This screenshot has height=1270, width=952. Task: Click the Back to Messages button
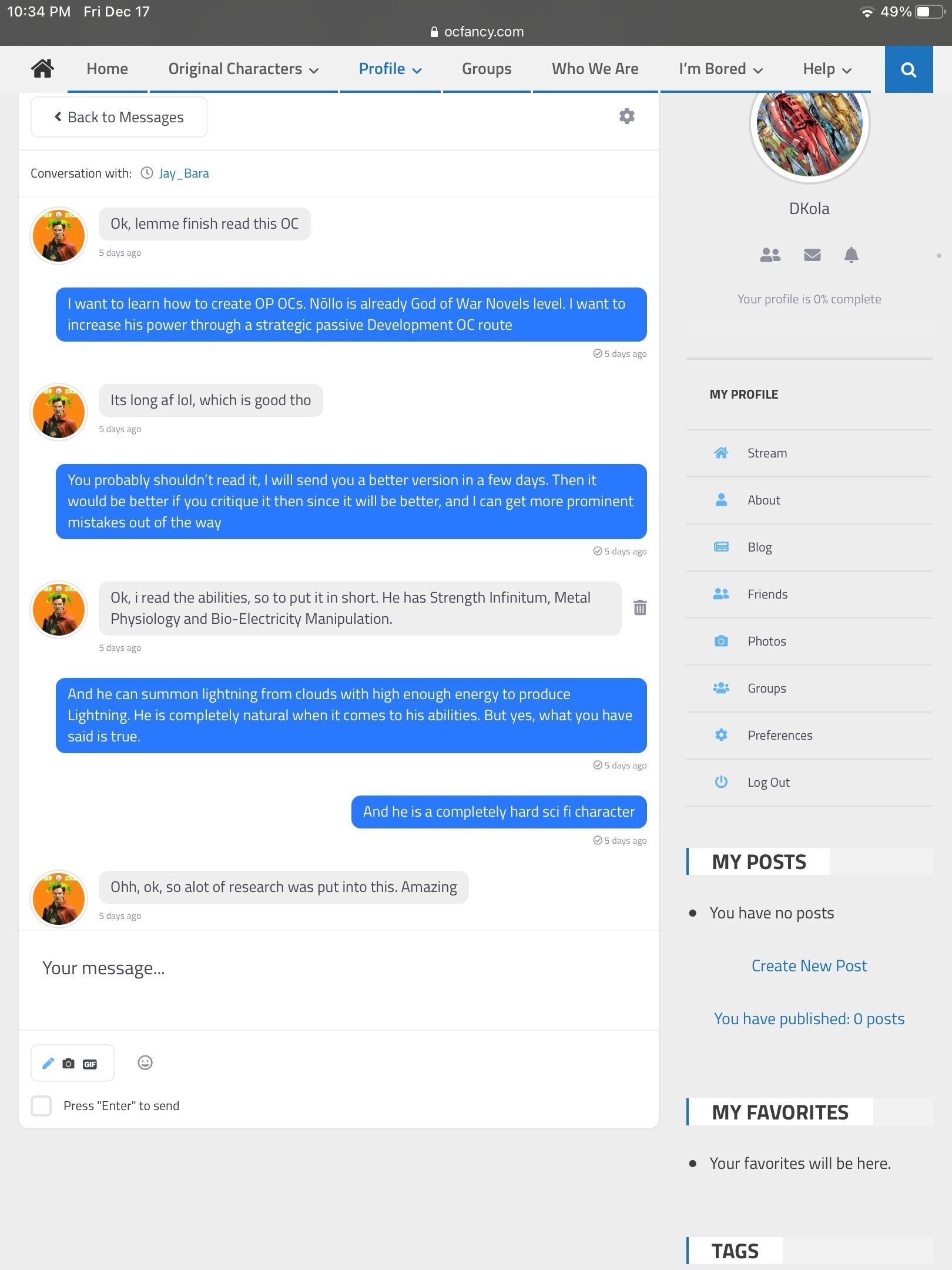[119, 117]
